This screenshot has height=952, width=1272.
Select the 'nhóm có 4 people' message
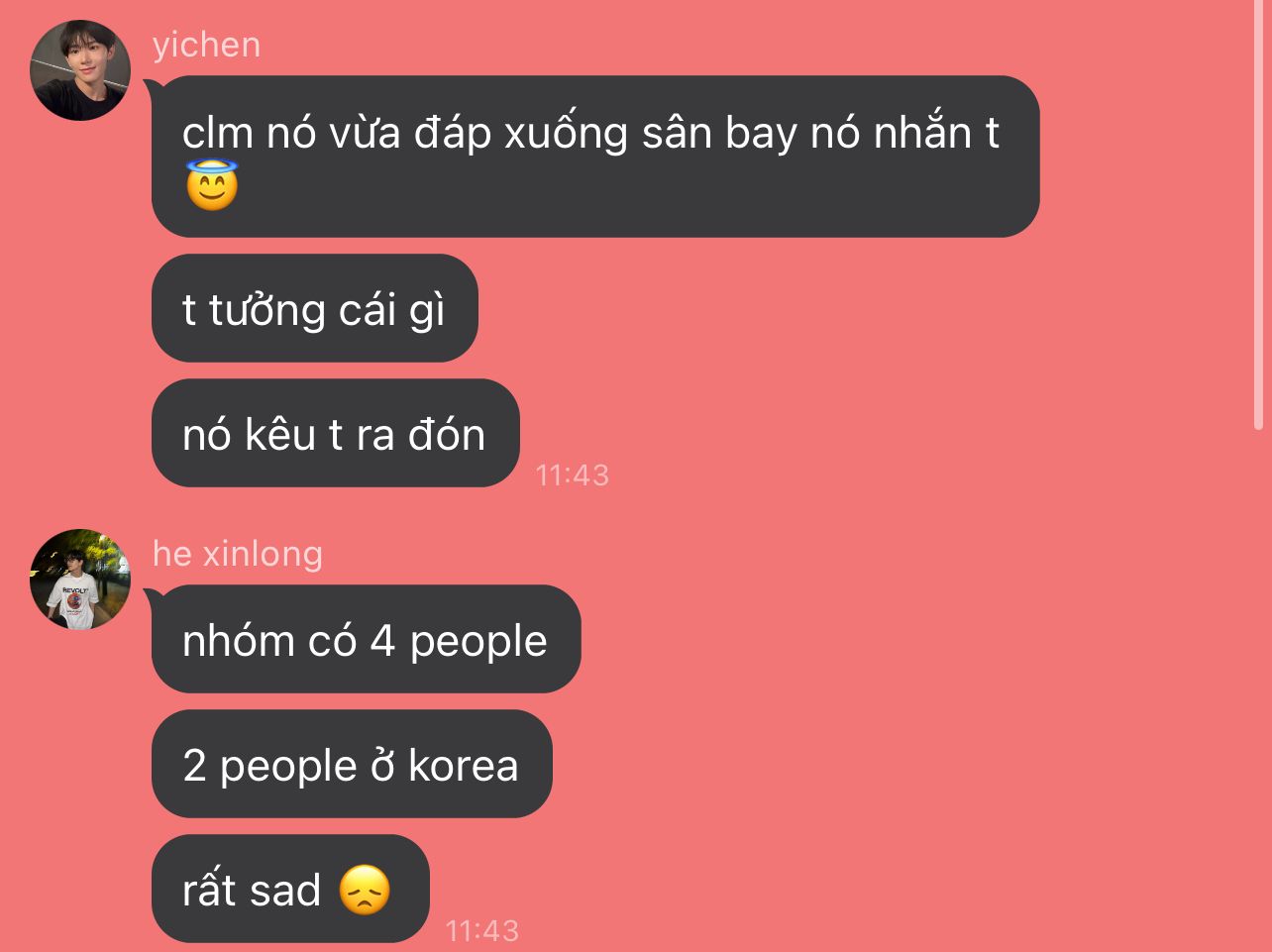coord(367,639)
